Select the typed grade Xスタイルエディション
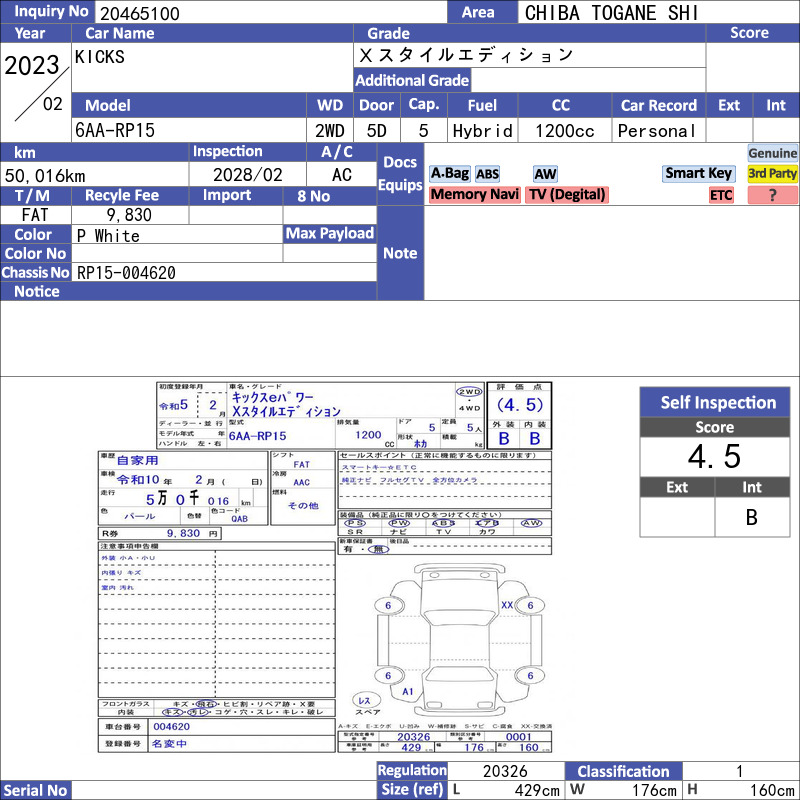This screenshot has width=800, height=800. (466, 55)
